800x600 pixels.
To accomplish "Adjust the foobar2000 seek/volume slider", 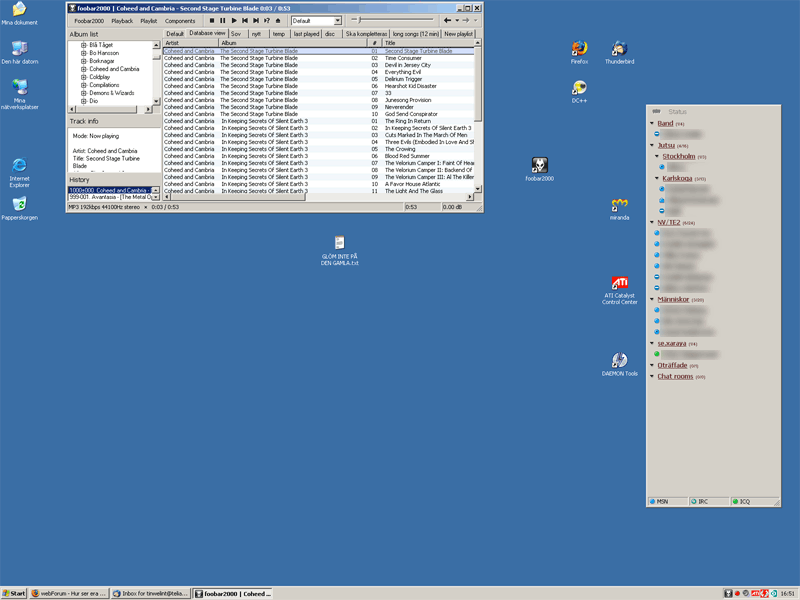I will click(392, 20).
